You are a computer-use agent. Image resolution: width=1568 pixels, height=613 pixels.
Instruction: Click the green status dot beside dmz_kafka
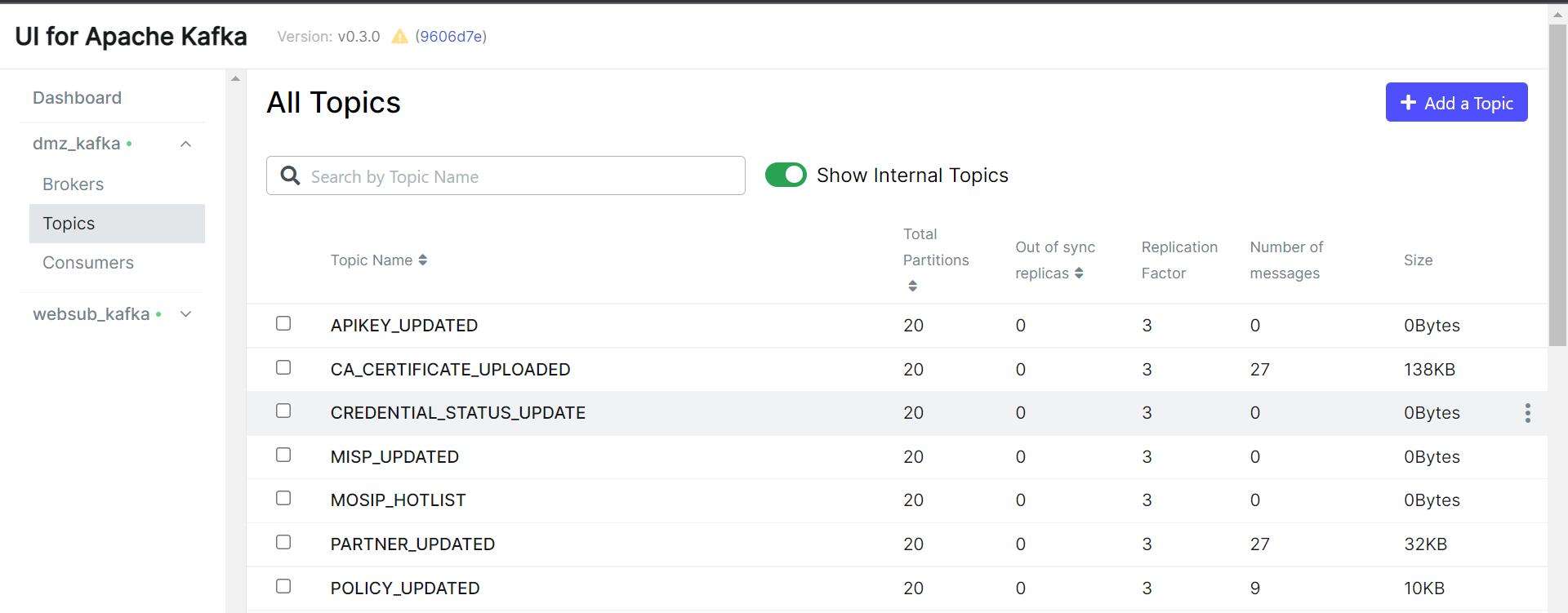[x=129, y=144]
